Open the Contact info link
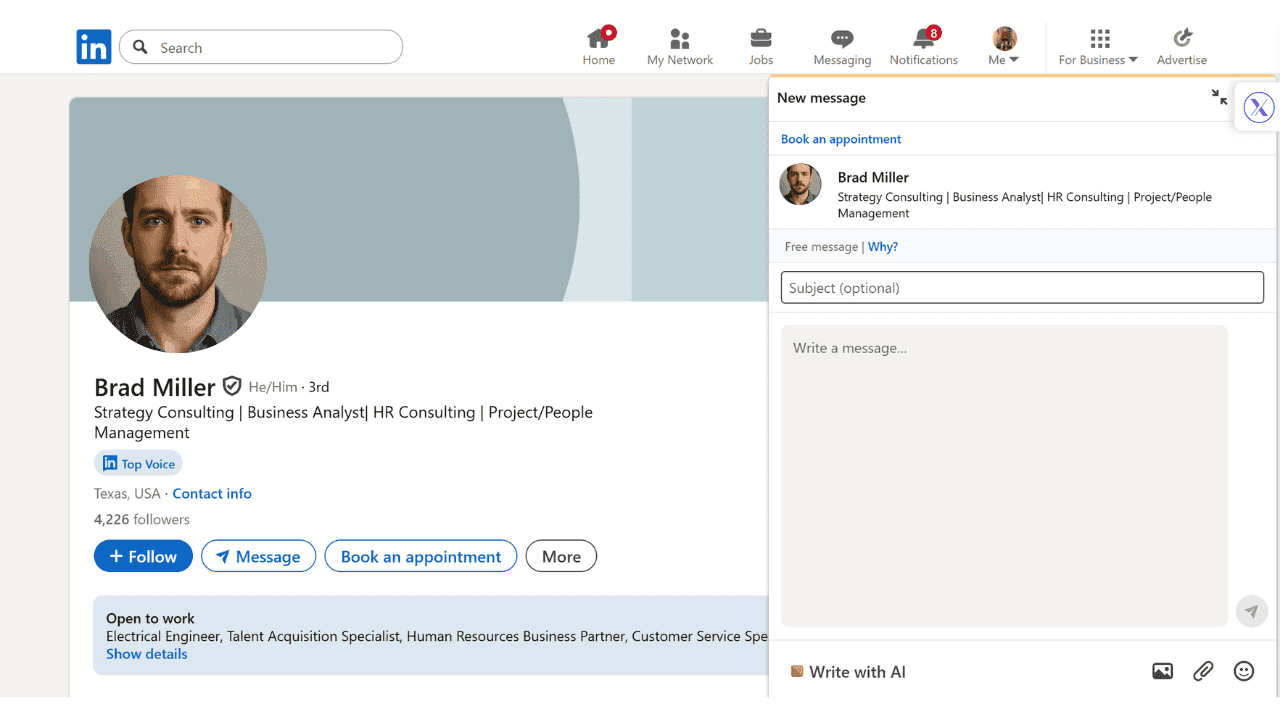Viewport: 1280px width, 720px height. pos(212,494)
